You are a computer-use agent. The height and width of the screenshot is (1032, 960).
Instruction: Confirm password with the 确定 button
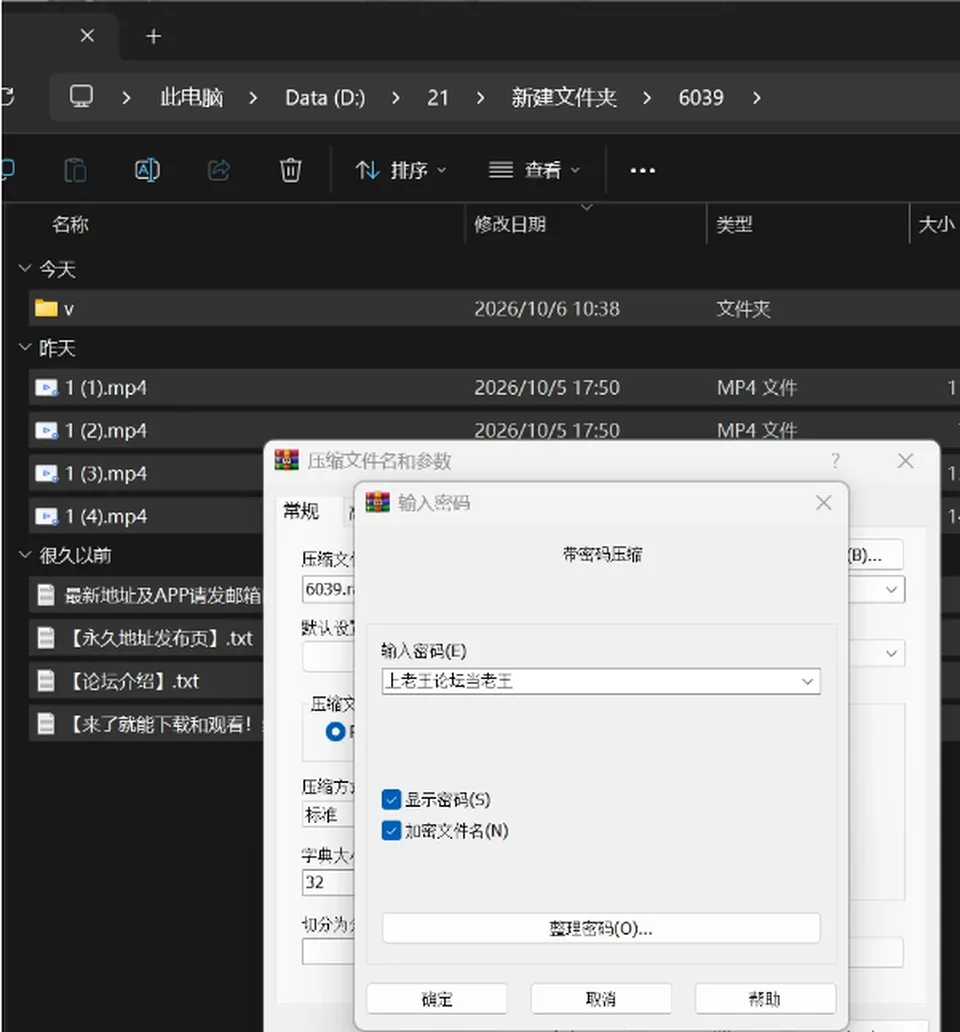[x=437, y=999]
